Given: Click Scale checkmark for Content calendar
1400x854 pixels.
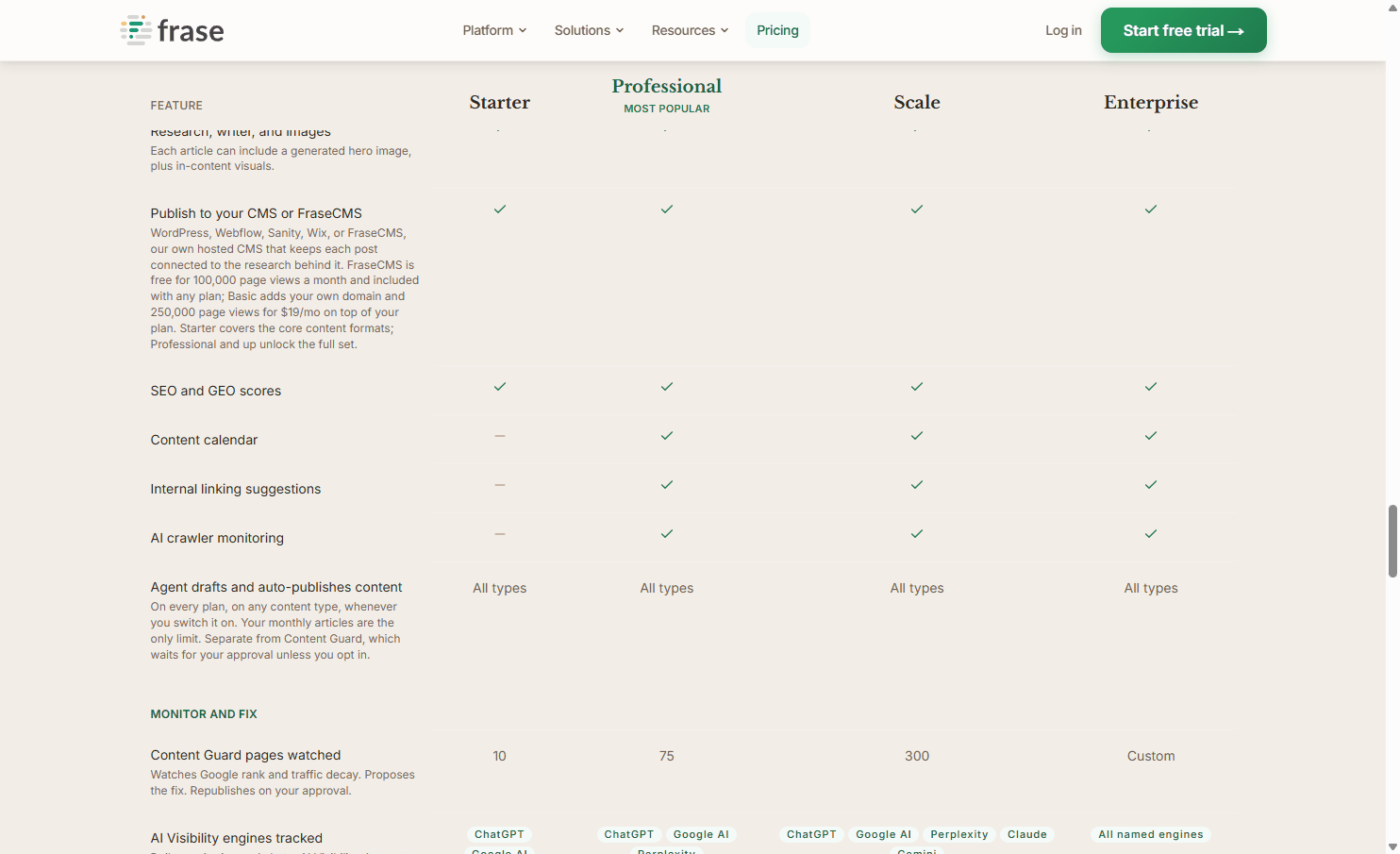Looking at the screenshot, I should pos(917,436).
